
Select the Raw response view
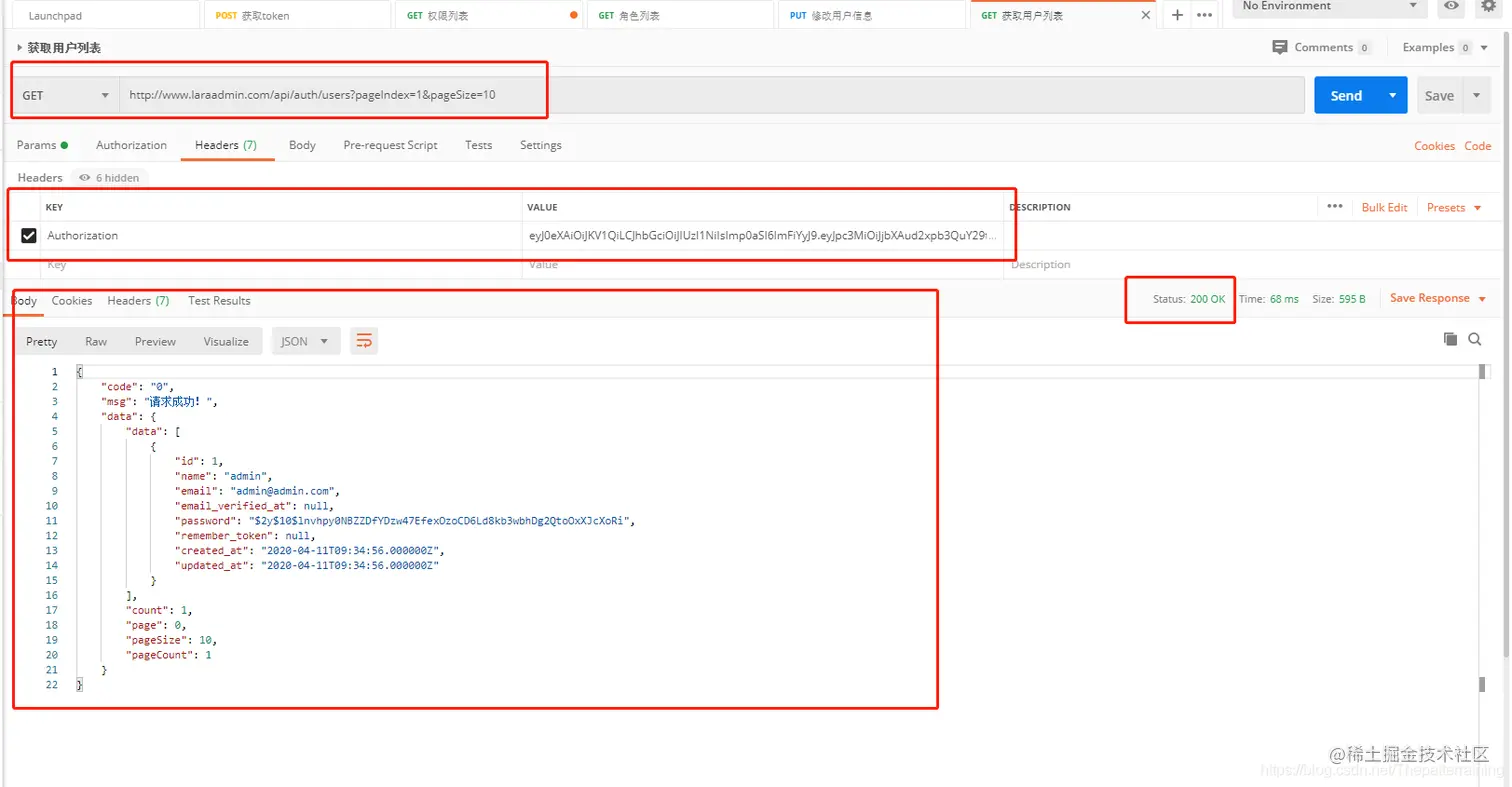96,341
